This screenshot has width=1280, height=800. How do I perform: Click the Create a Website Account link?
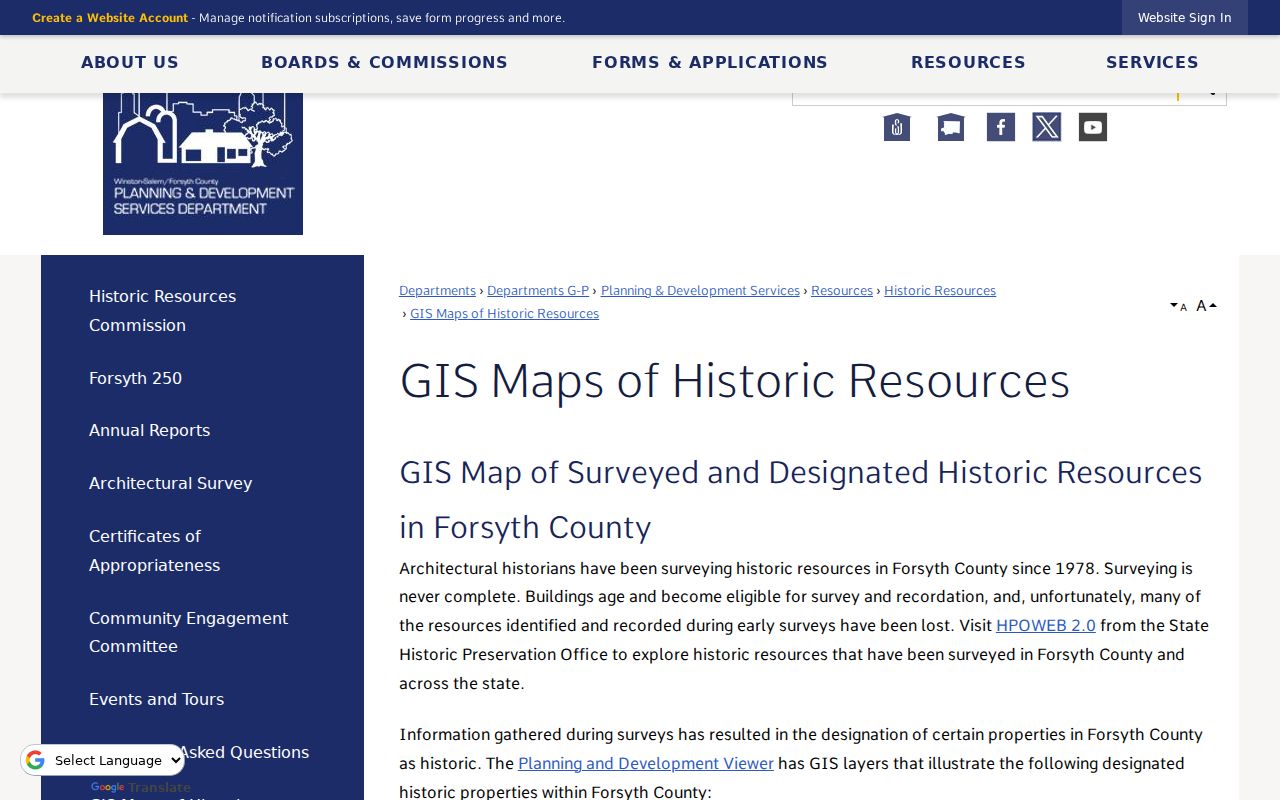(110, 18)
